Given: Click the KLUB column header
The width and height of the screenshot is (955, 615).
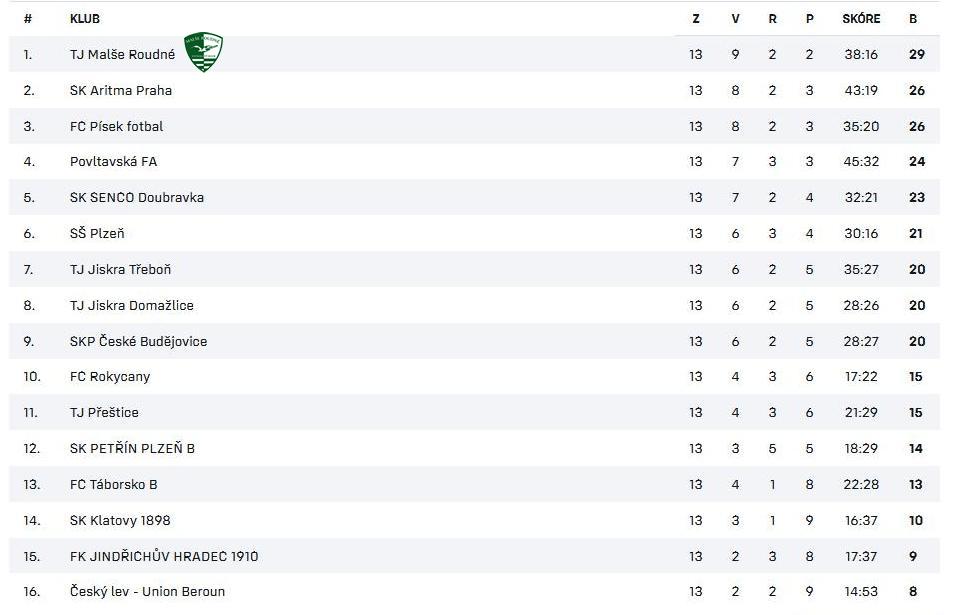Looking at the screenshot, I should 85,19.
